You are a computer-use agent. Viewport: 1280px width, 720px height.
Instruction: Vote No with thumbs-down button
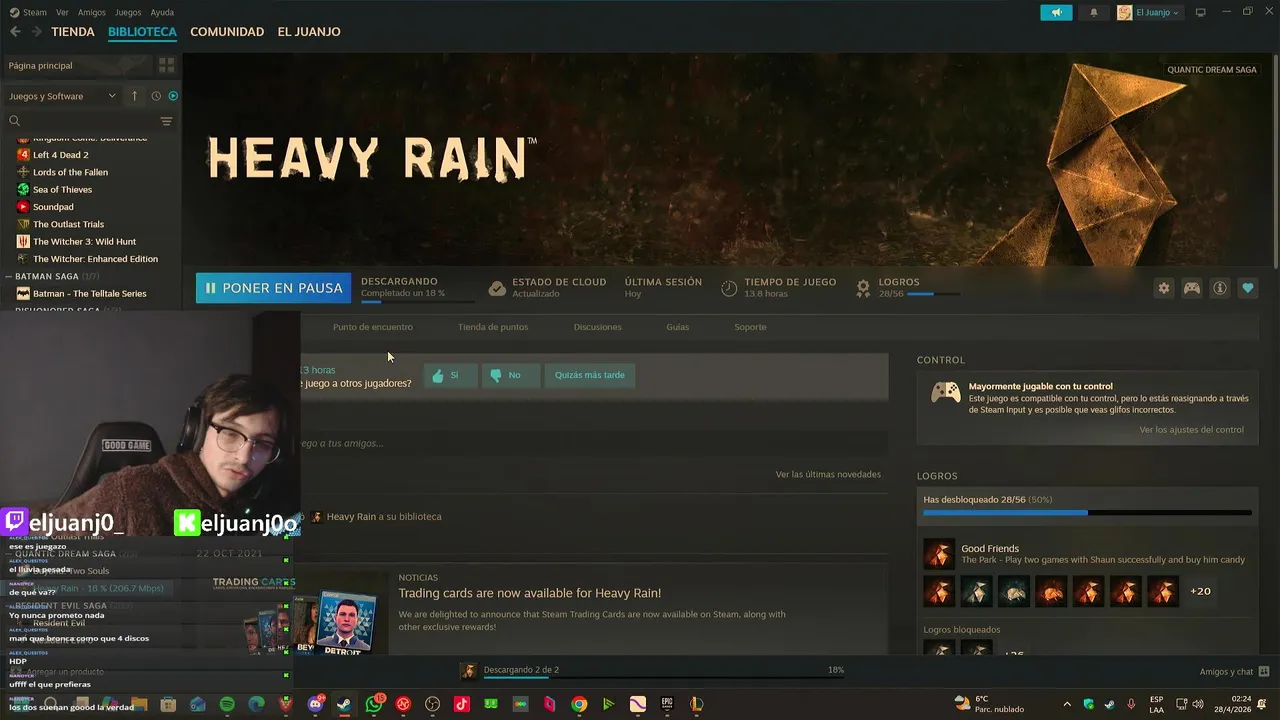[x=510, y=375]
